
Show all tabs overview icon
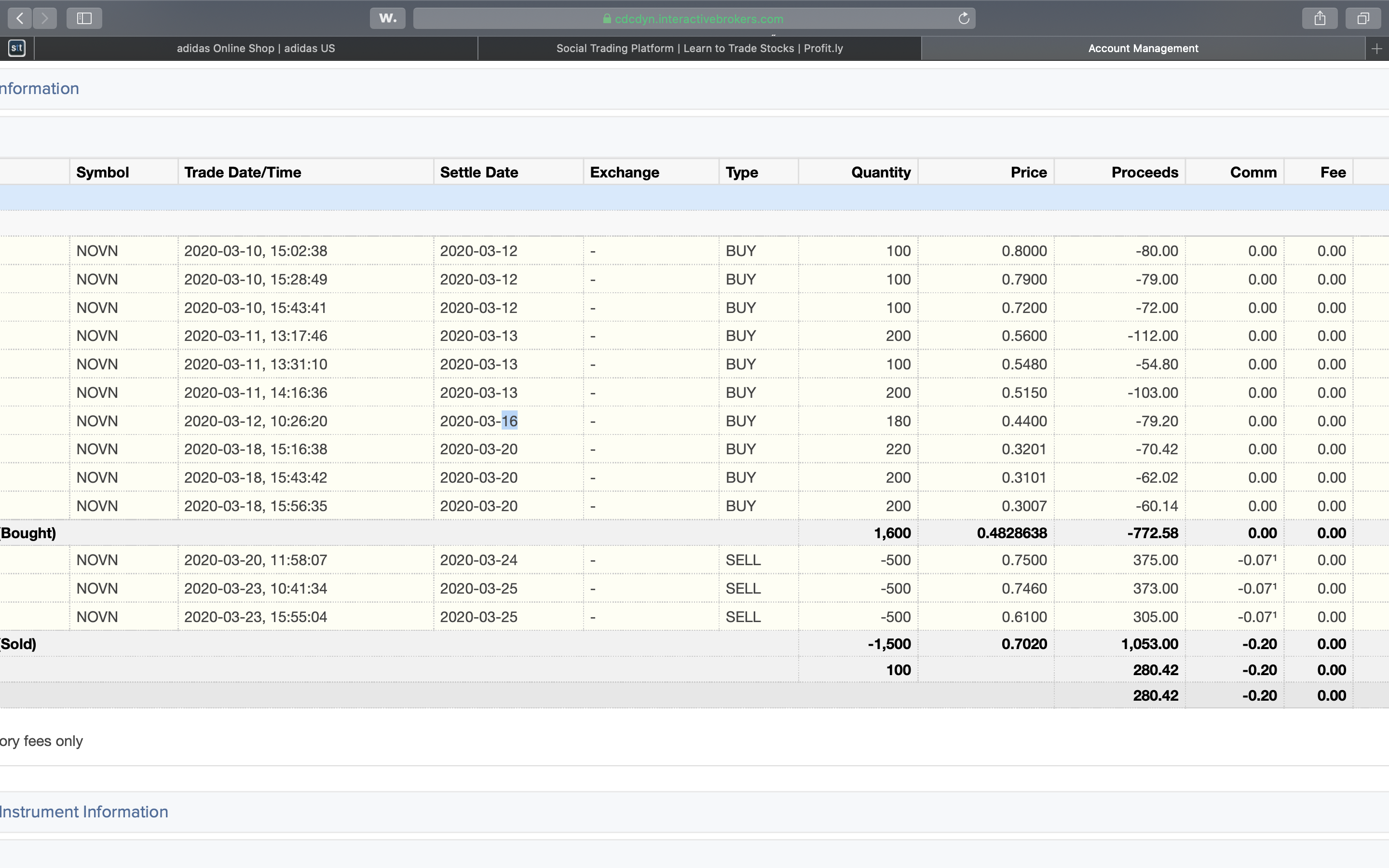(x=1363, y=18)
